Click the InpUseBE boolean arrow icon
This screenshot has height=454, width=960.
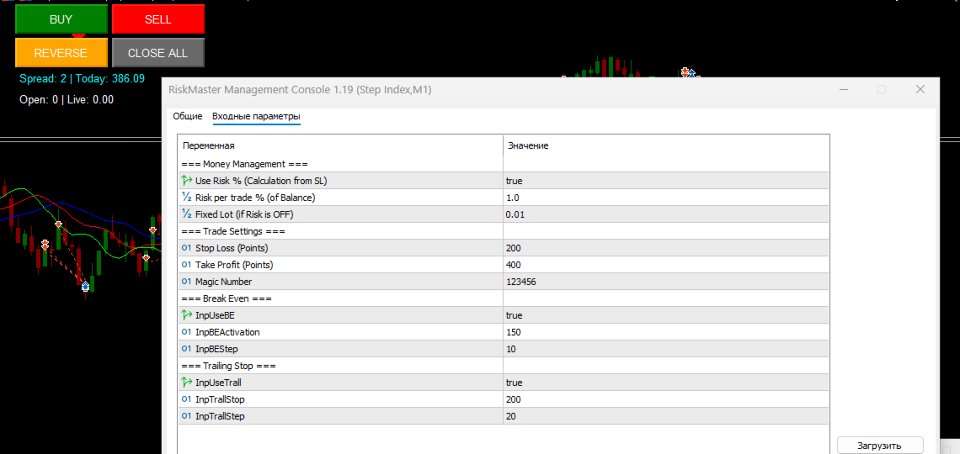pyautogui.click(x=187, y=315)
